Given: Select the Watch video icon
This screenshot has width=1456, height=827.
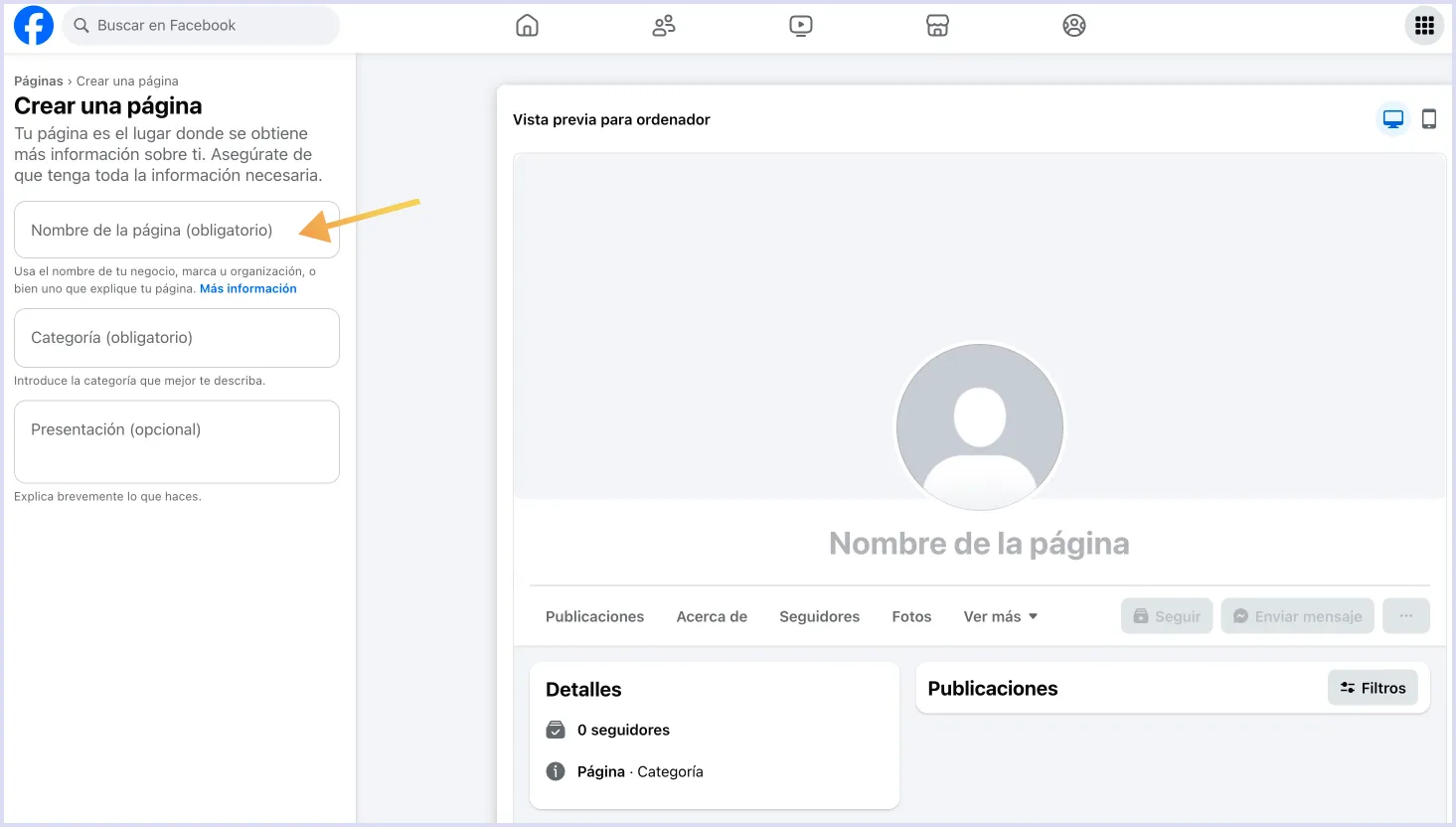Looking at the screenshot, I should [800, 25].
